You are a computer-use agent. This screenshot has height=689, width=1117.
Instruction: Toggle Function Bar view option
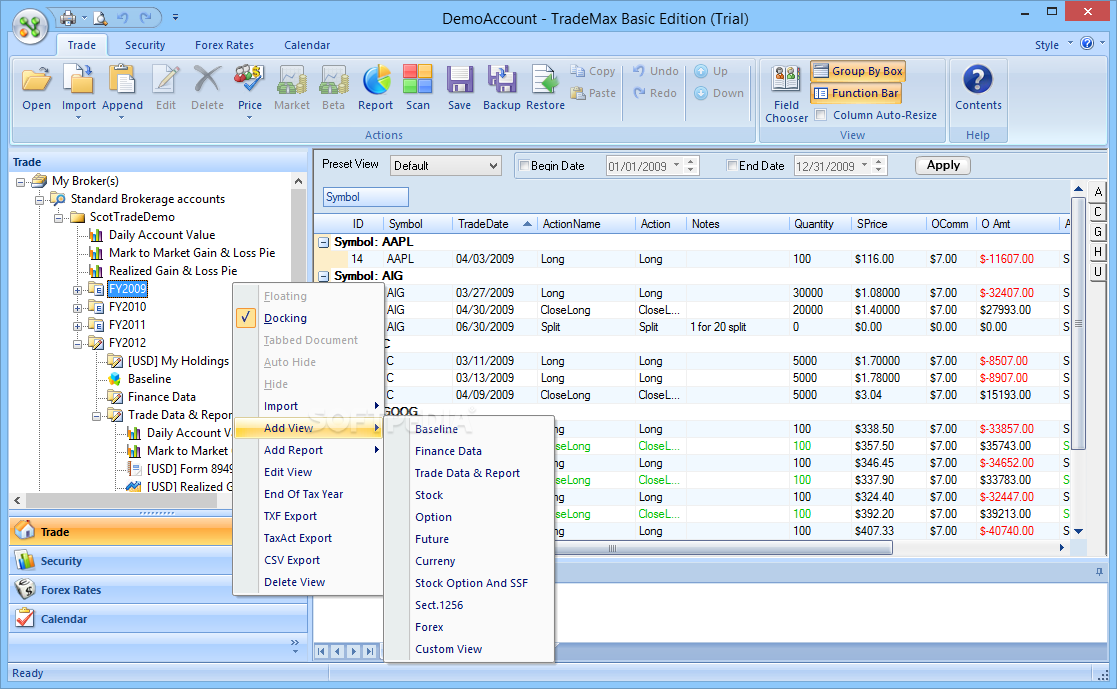(856, 93)
